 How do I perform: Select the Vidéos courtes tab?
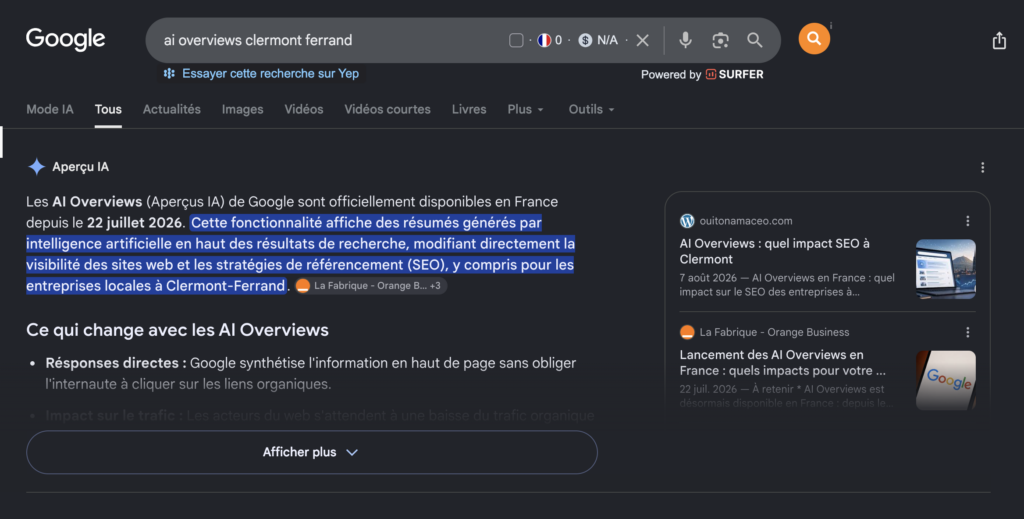tap(387, 110)
